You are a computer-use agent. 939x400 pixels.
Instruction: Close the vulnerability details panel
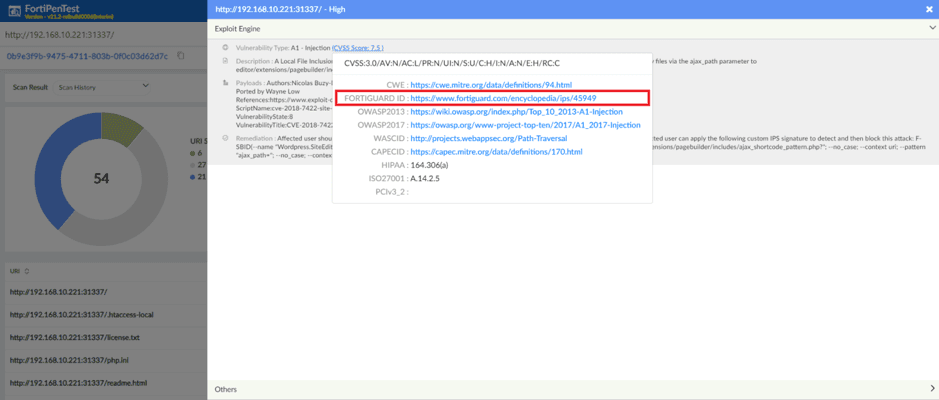pyautogui.click(x=929, y=9)
